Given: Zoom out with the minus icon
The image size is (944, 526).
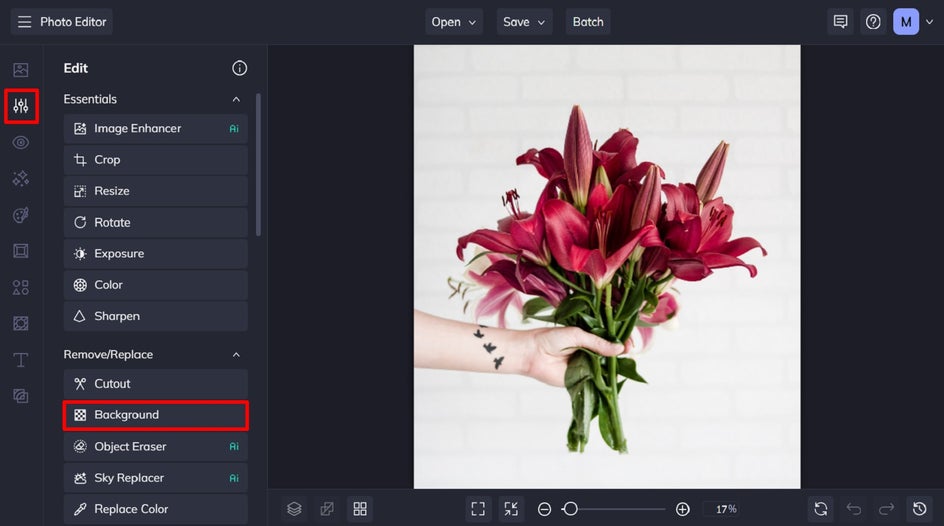Looking at the screenshot, I should pyautogui.click(x=544, y=509).
